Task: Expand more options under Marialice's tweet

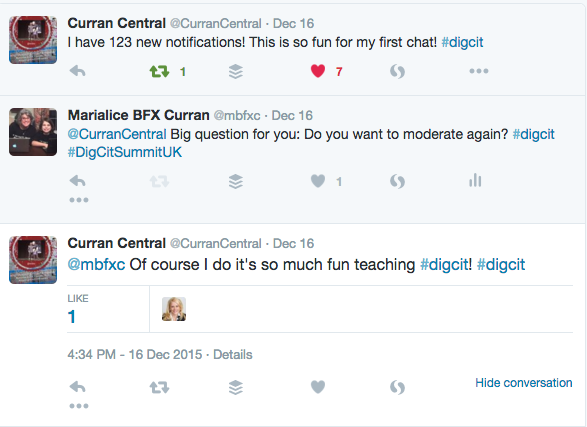Action: tap(79, 200)
